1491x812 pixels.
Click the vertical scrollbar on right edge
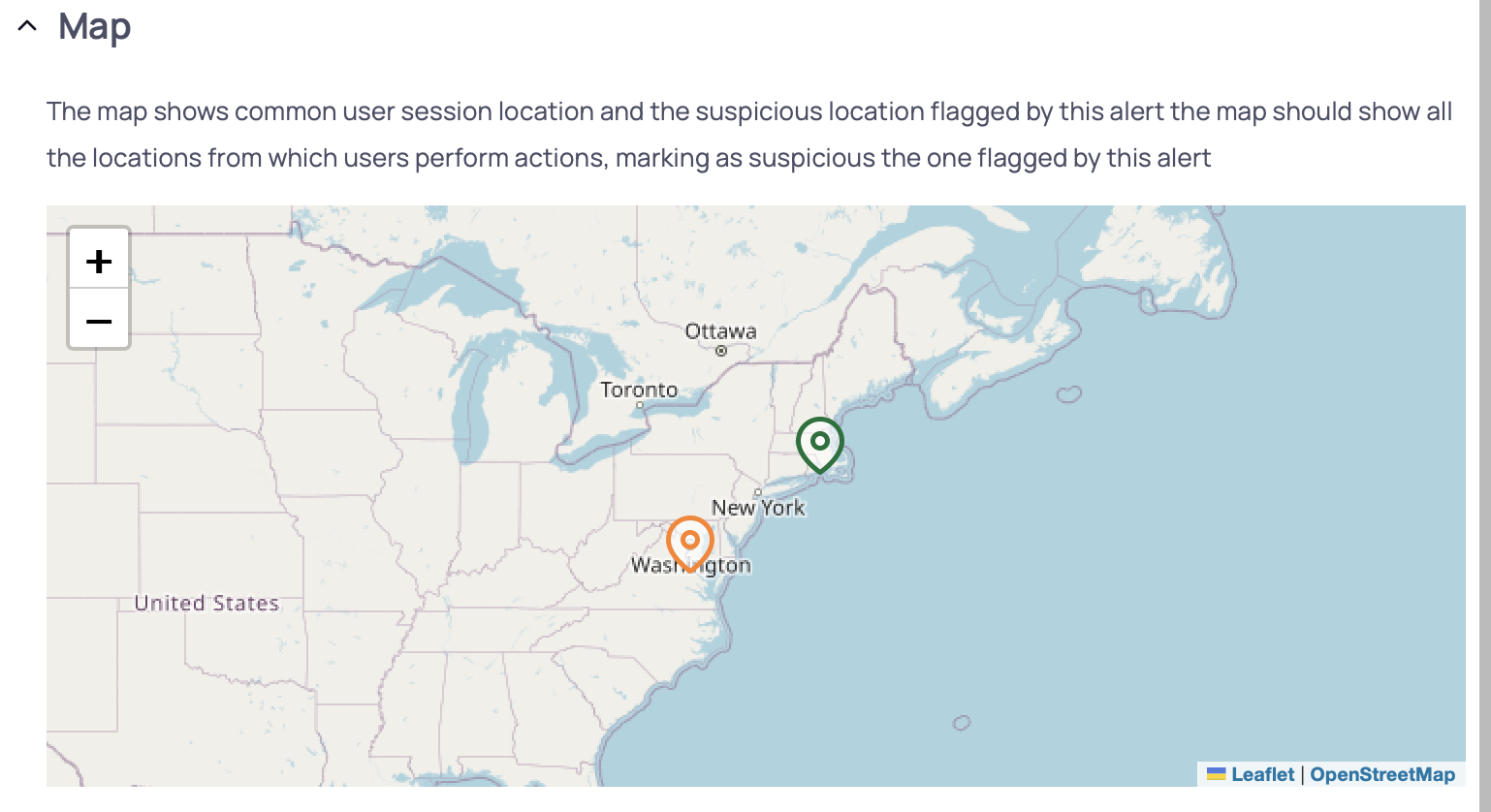1484,406
